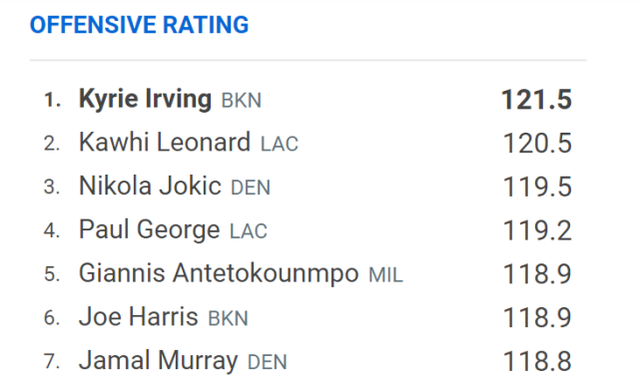This screenshot has width=640, height=391.
Task: Select Joe Harris in the list
Action: coord(138,317)
